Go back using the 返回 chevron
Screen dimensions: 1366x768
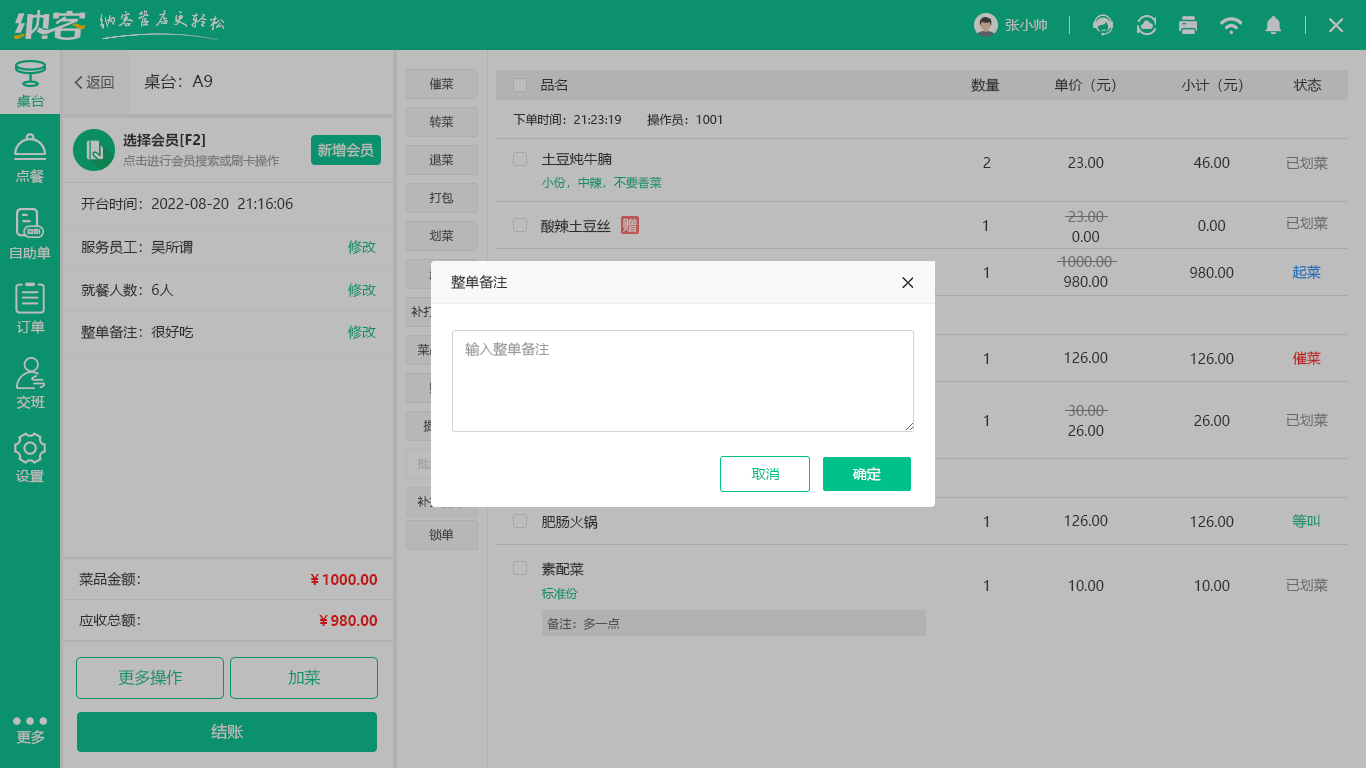click(x=95, y=82)
